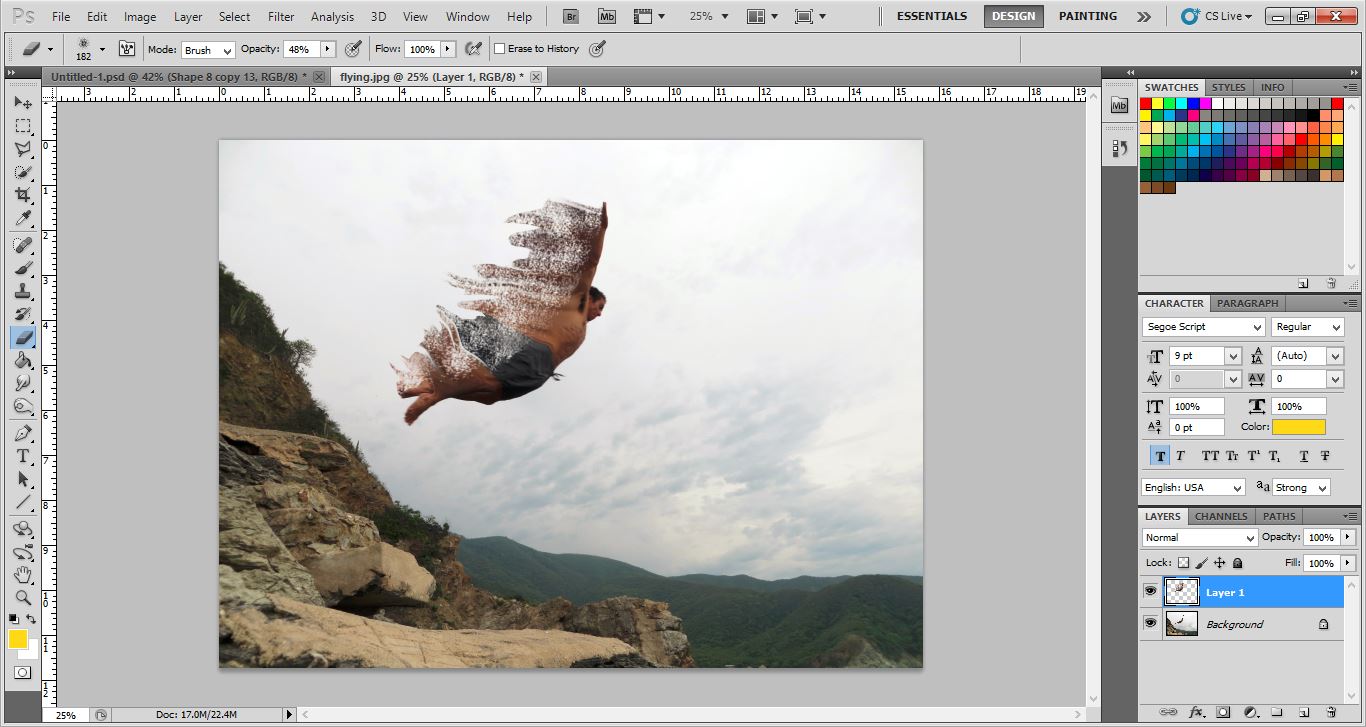Click the yellow text Color swatch
This screenshot has height=727, width=1366.
tap(1299, 427)
